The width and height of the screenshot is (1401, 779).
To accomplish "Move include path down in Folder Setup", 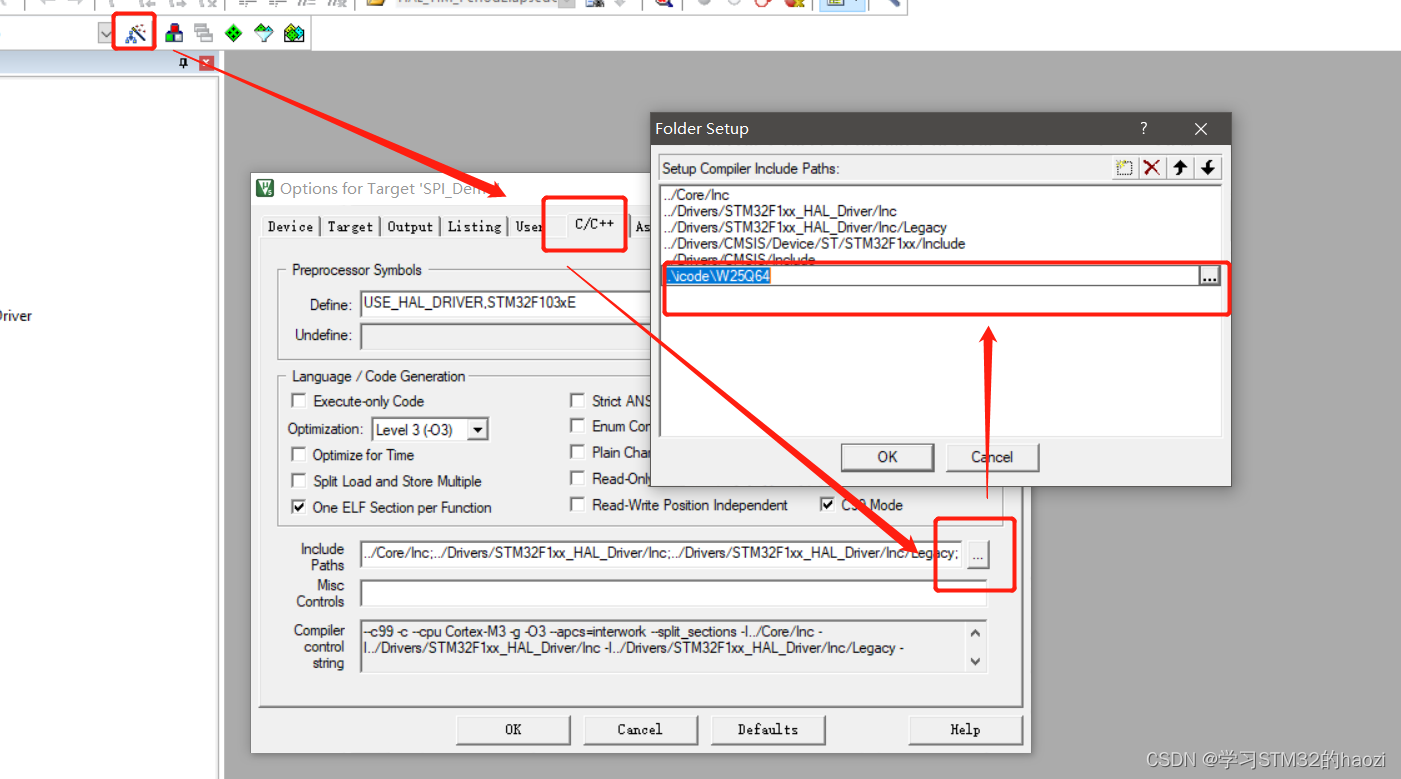I will click(x=1208, y=168).
